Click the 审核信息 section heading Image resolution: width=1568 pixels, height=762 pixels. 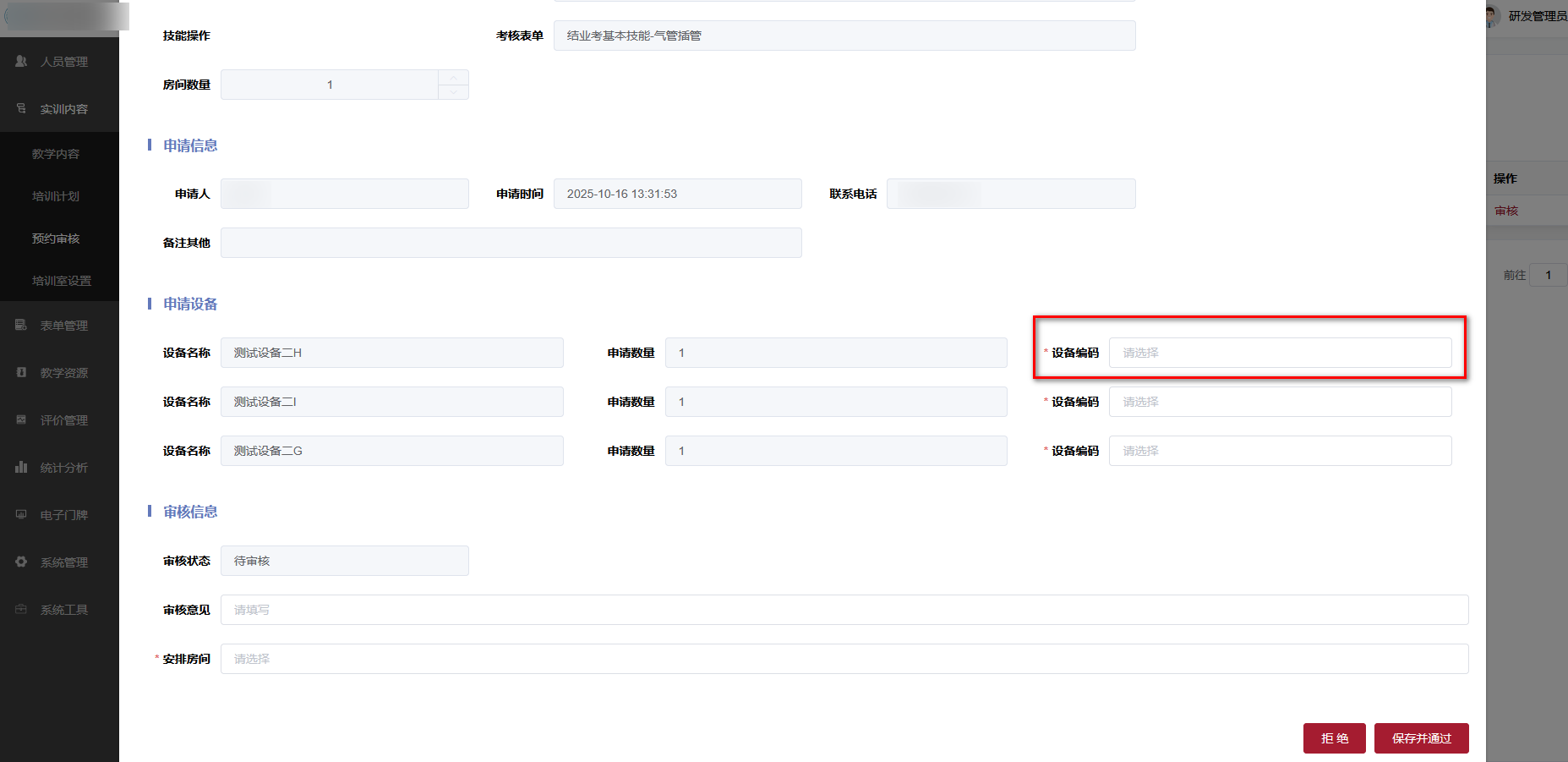click(190, 512)
